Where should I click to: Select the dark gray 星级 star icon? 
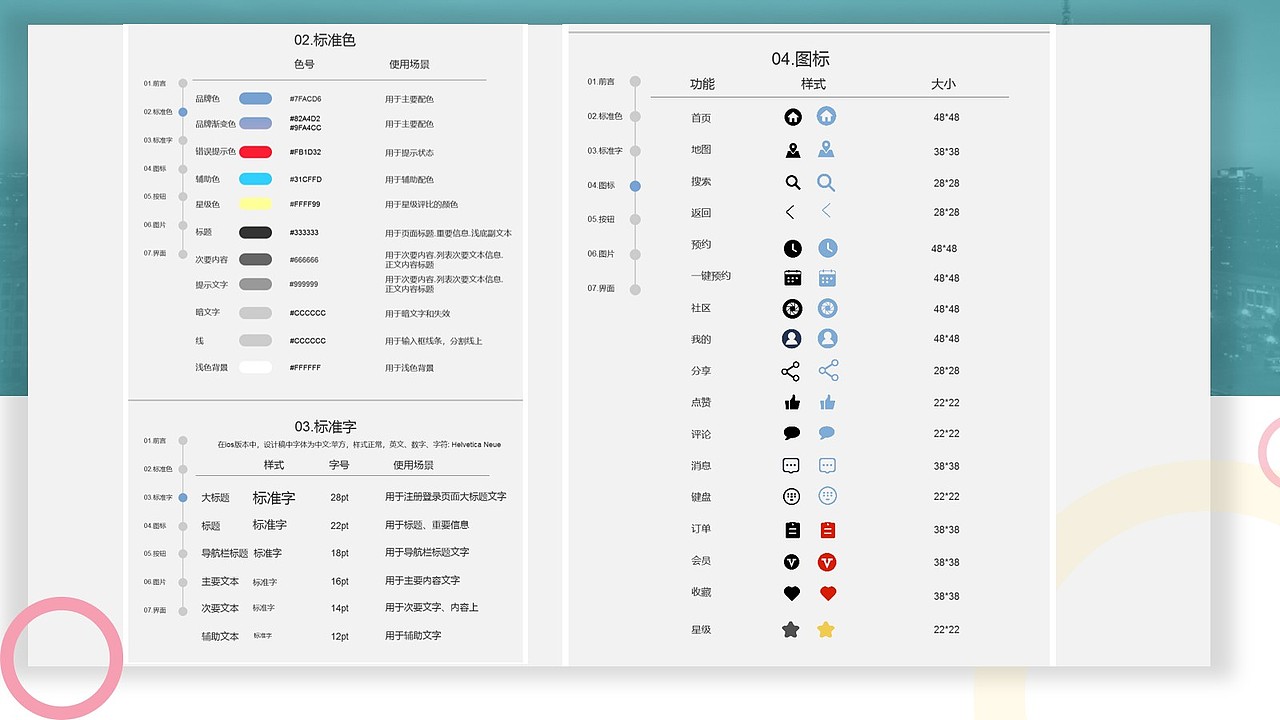click(x=791, y=630)
